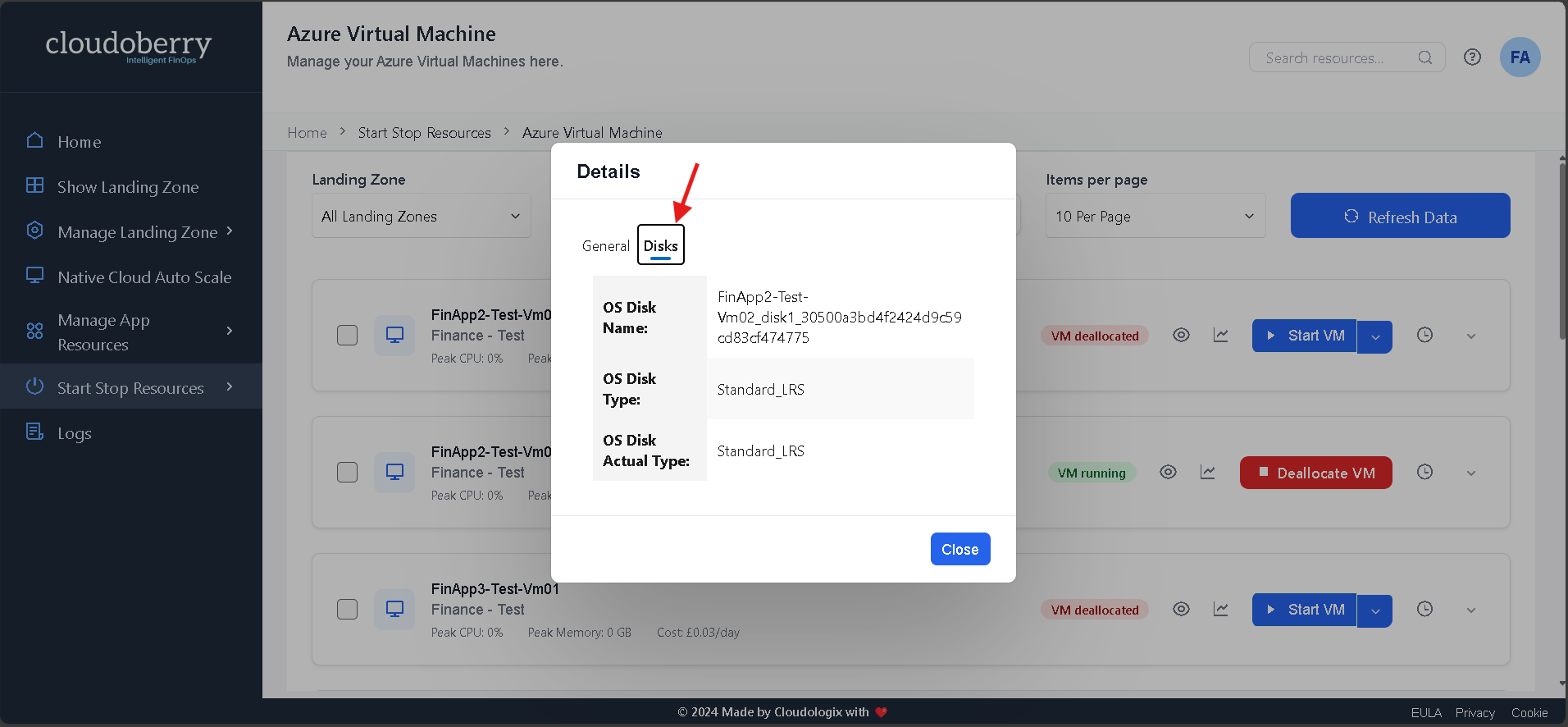Open Native Cloud Auto Scale menu item
Image resolution: width=1568 pixels, height=727 pixels.
pos(144,277)
